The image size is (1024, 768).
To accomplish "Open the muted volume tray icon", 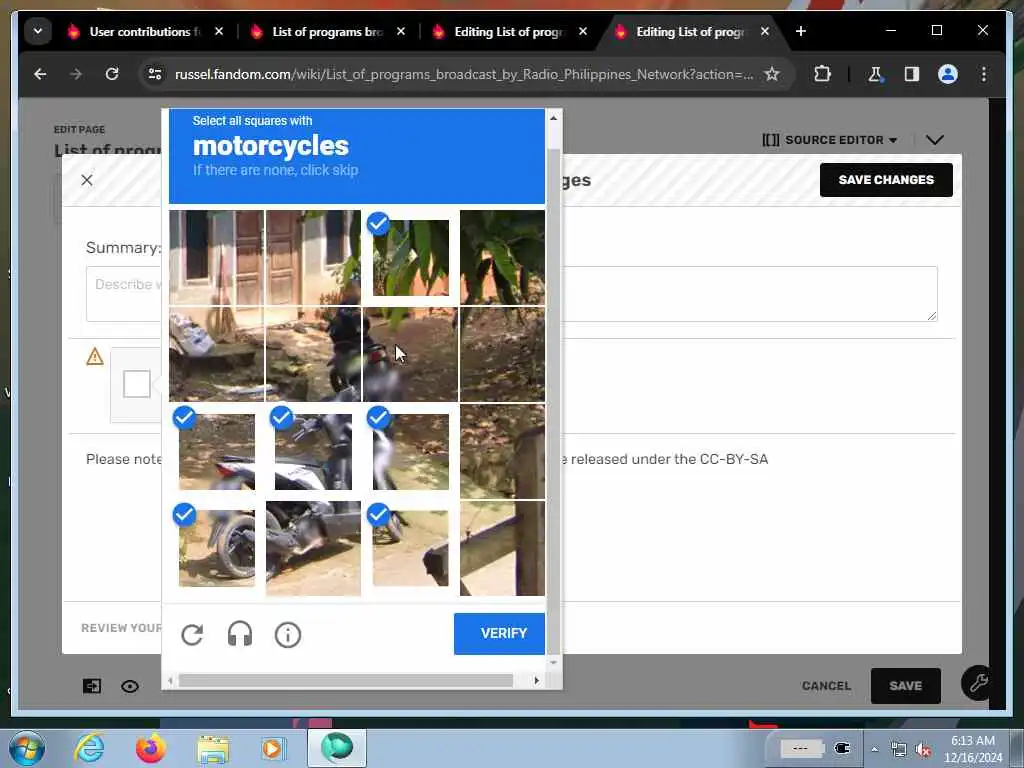I will point(923,749).
